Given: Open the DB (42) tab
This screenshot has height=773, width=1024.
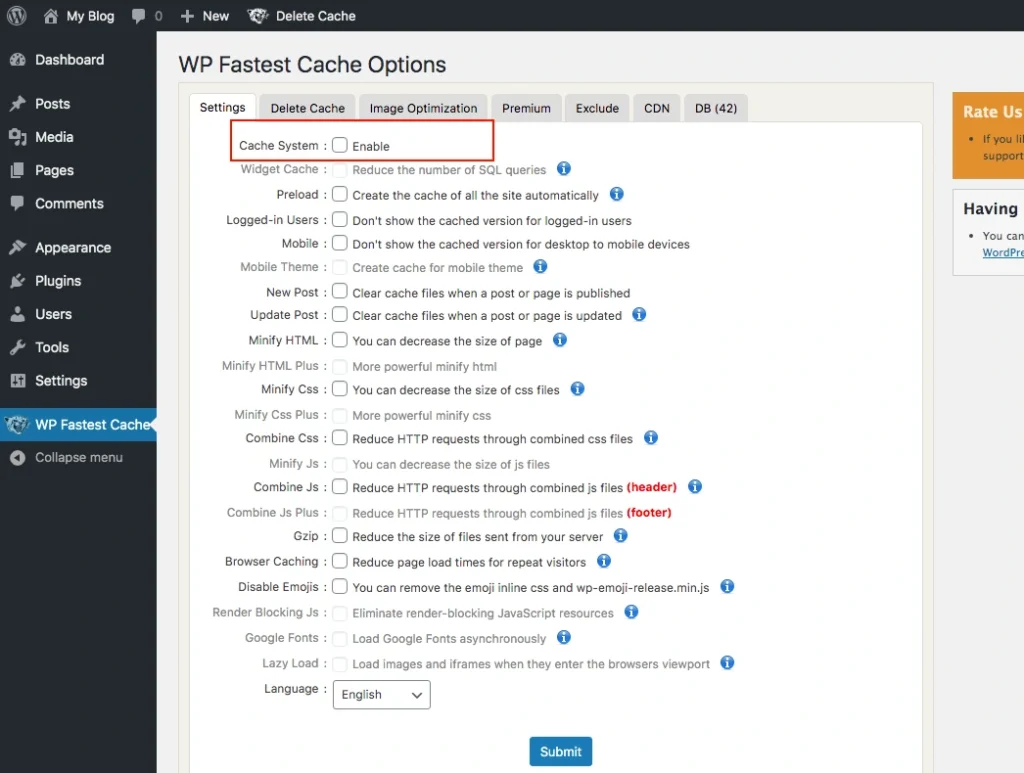Looking at the screenshot, I should pos(716,108).
